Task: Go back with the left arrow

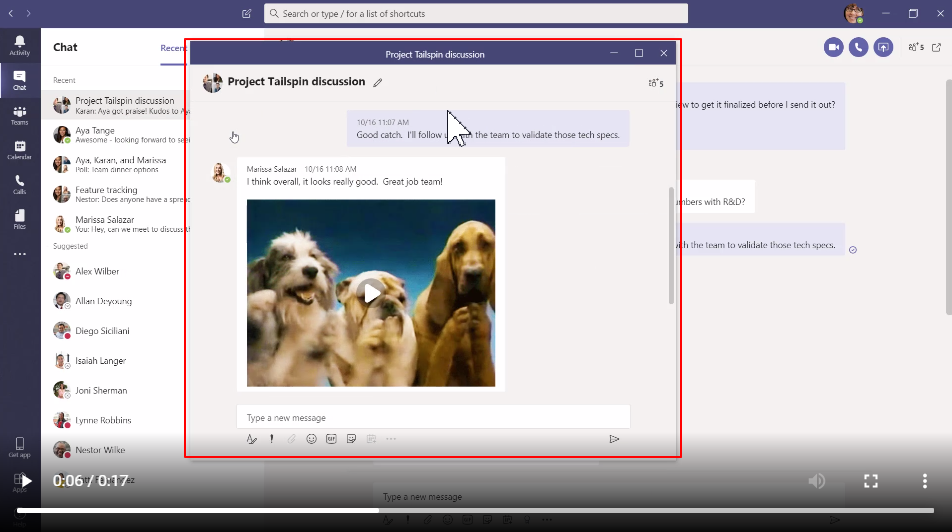Action: [10, 13]
